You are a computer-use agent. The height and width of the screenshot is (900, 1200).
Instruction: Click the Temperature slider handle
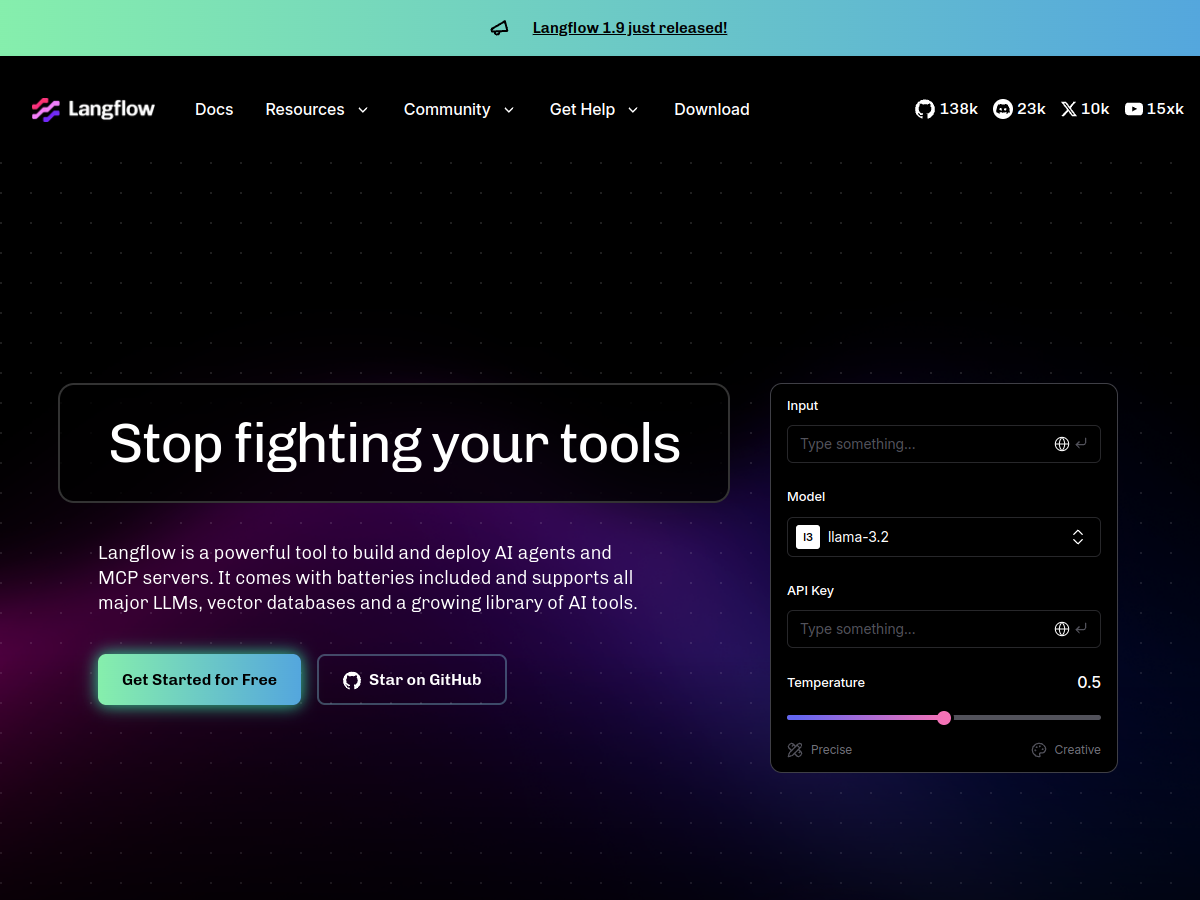pos(944,717)
